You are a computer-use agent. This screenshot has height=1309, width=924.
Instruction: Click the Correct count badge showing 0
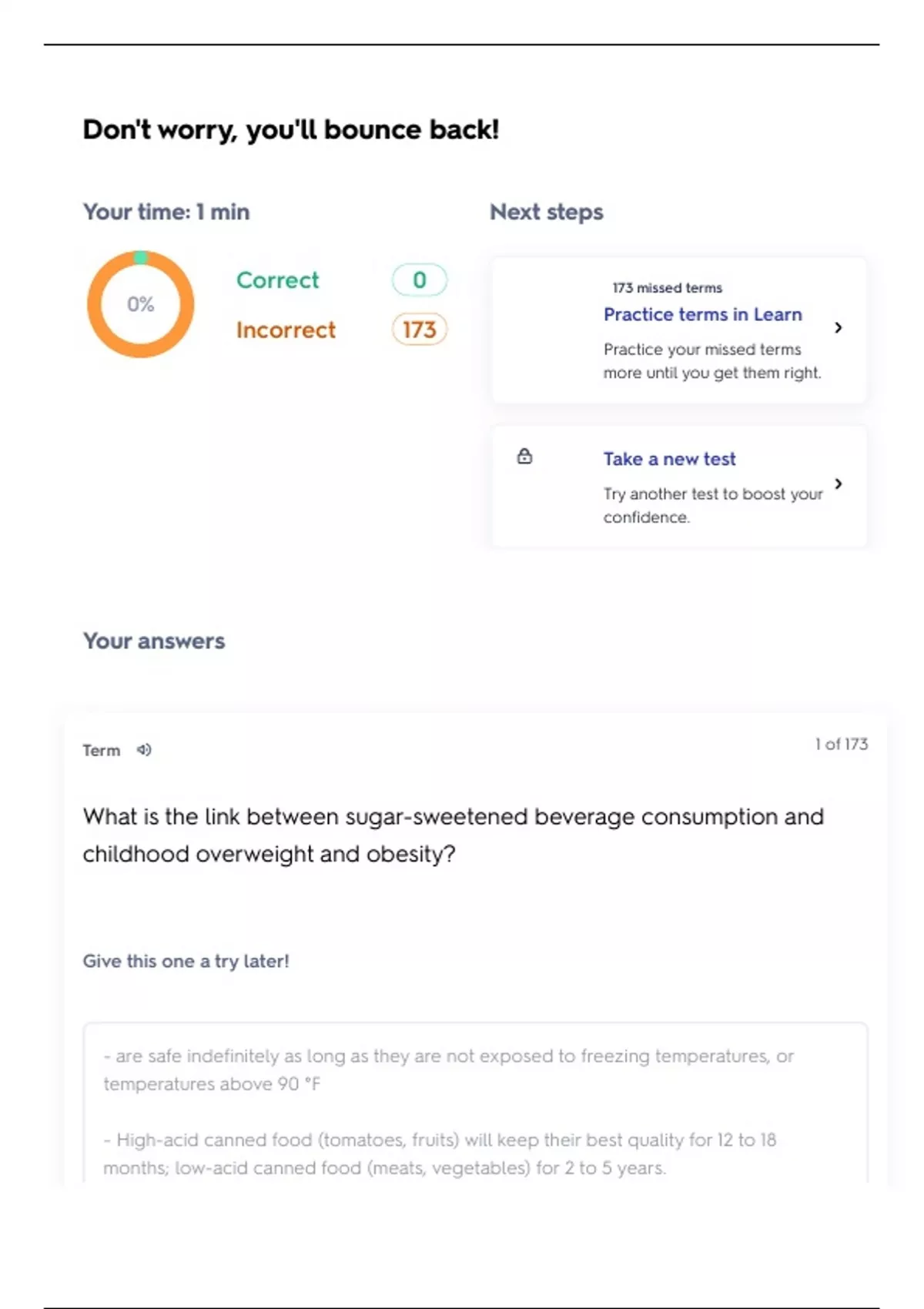coord(419,280)
